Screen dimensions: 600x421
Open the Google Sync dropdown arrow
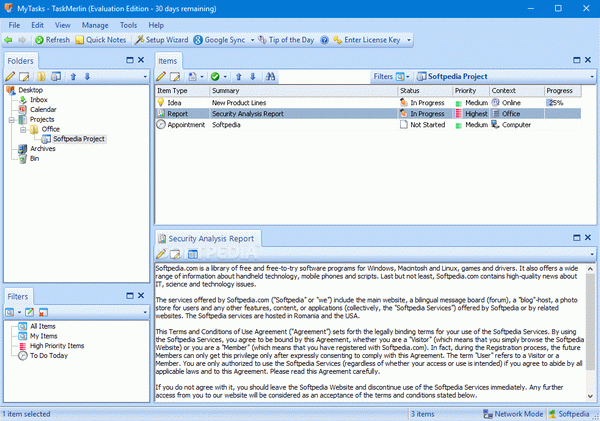tap(252, 40)
